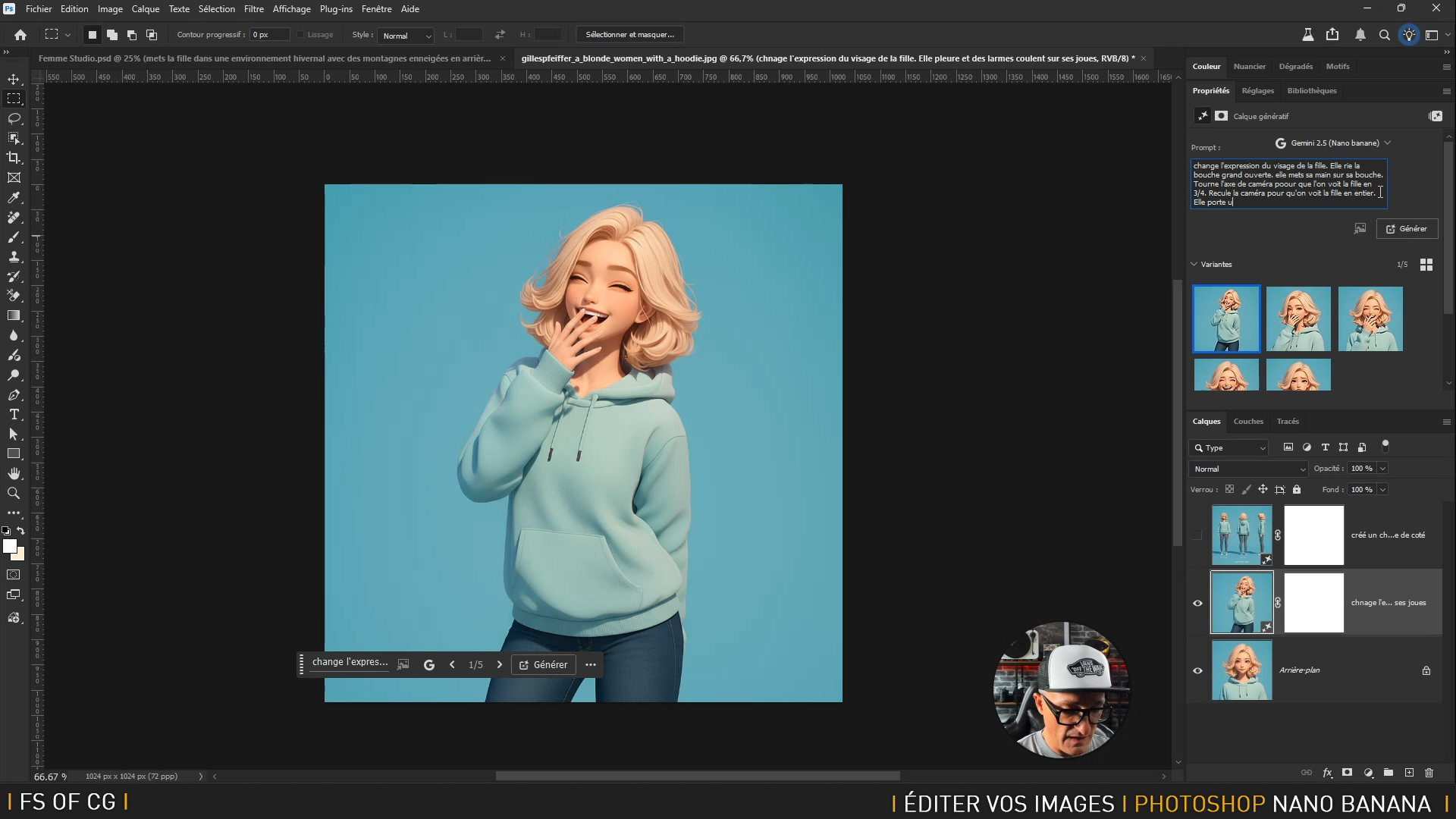Select the Object Selection tool
The height and width of the screenshot is (819, 1456).
click(14, 138)
